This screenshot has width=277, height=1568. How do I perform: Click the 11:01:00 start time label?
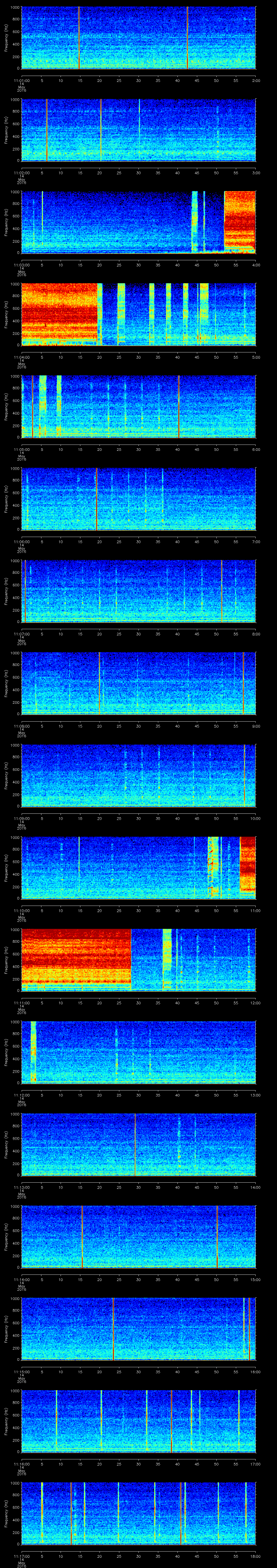22,80
